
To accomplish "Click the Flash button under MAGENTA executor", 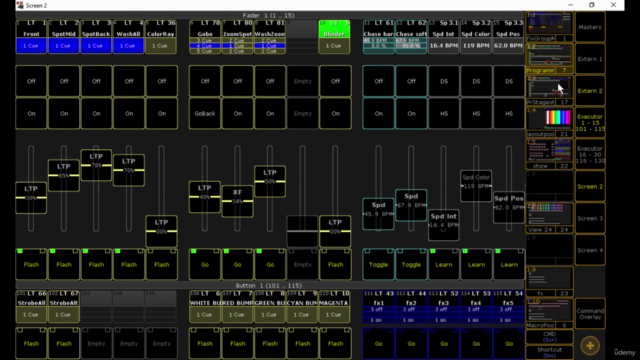I will pos(335,343).
